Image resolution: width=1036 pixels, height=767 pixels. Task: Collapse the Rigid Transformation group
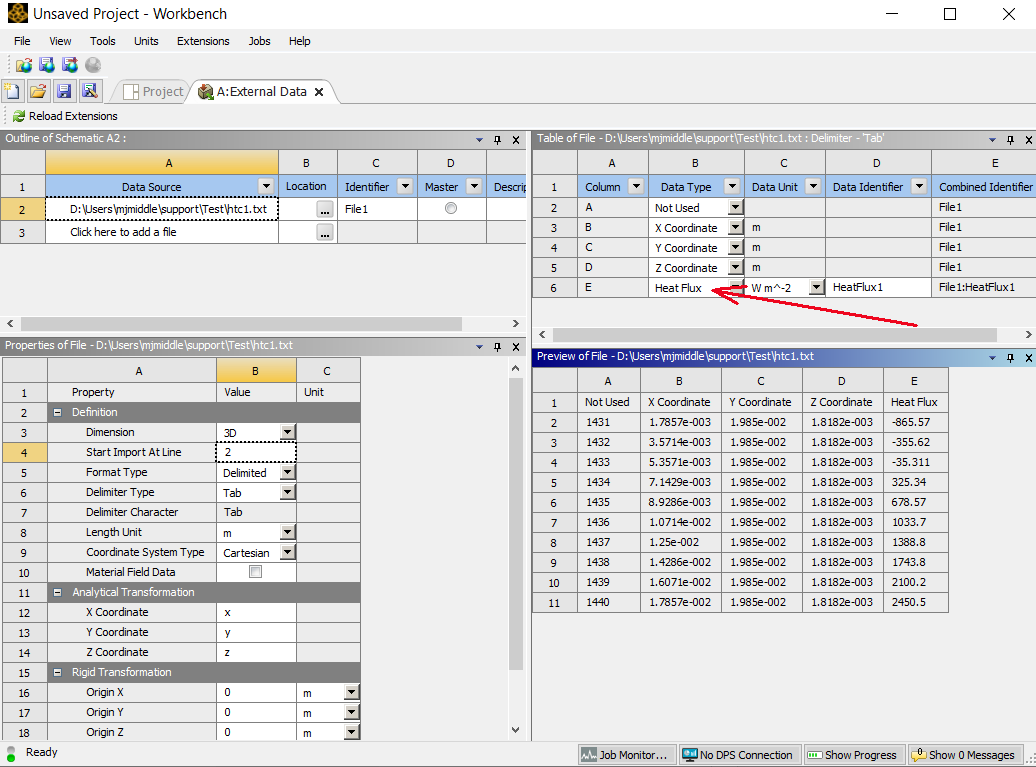[x=57, y=673]
